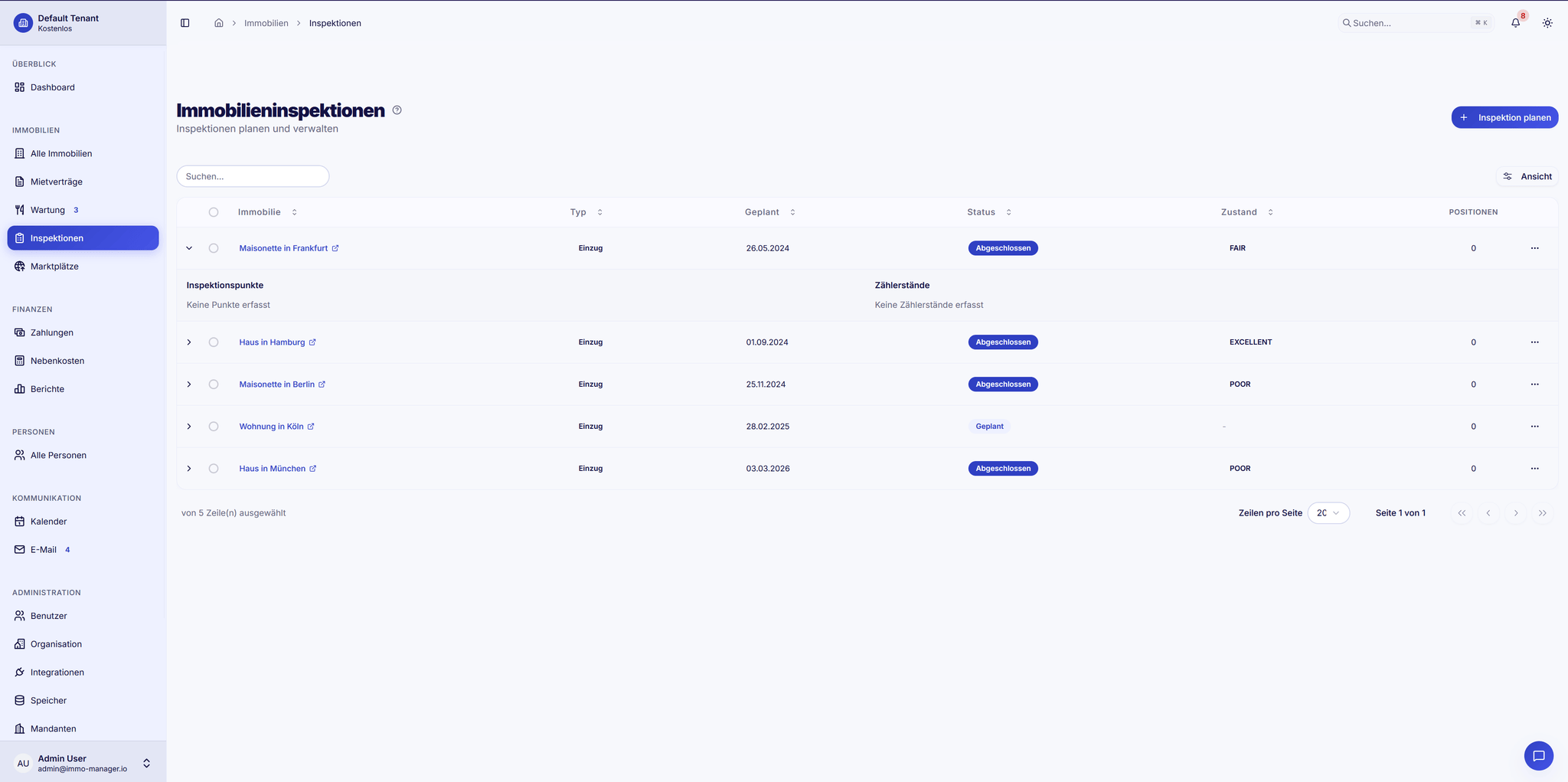Viewport: 1568px width, 782px height.
Task: Go to home via breadcrumb house icon
Action: [219, 23]
